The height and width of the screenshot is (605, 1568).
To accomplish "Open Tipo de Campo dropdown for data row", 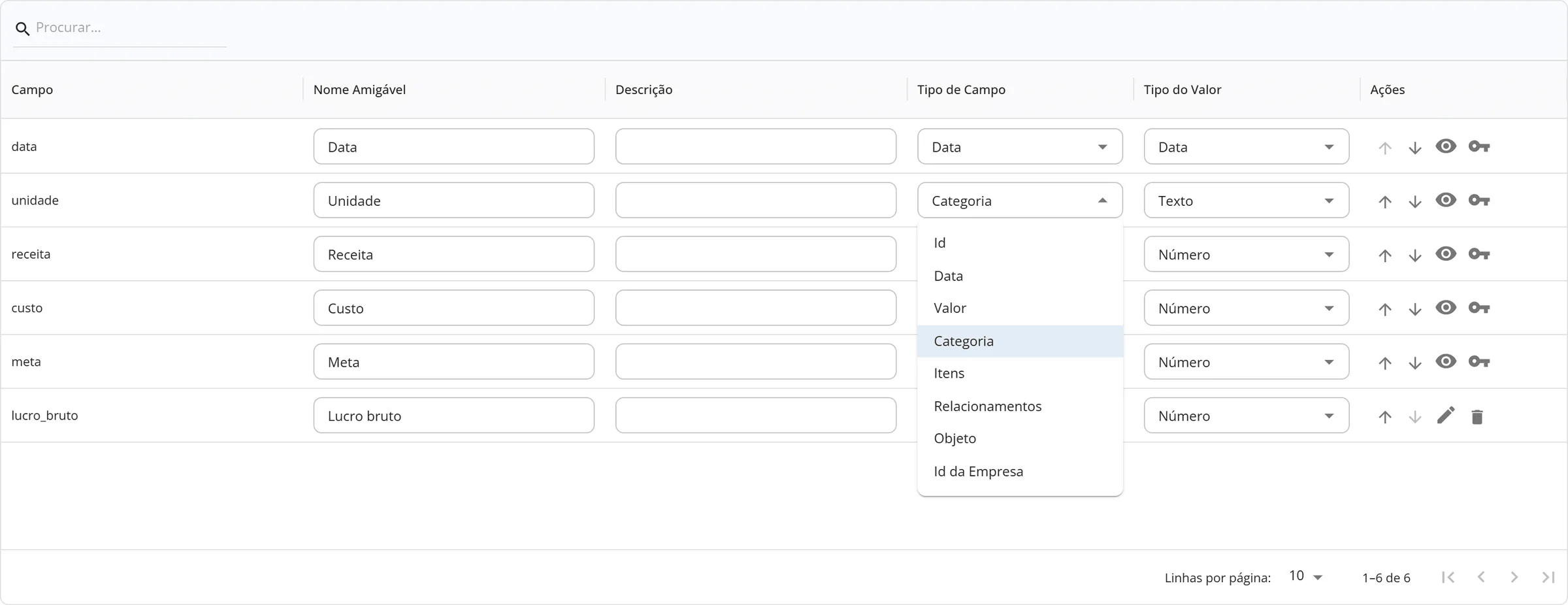I will [1020, 146].
